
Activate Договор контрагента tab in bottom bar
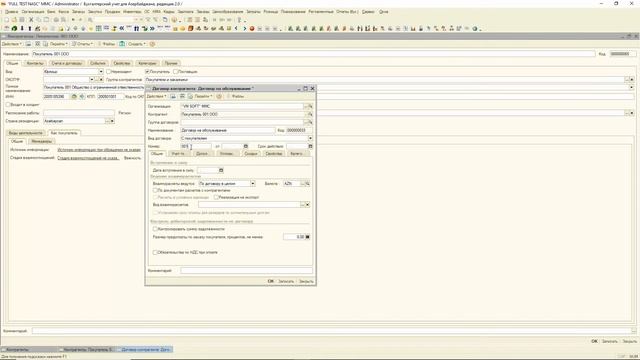145,350
